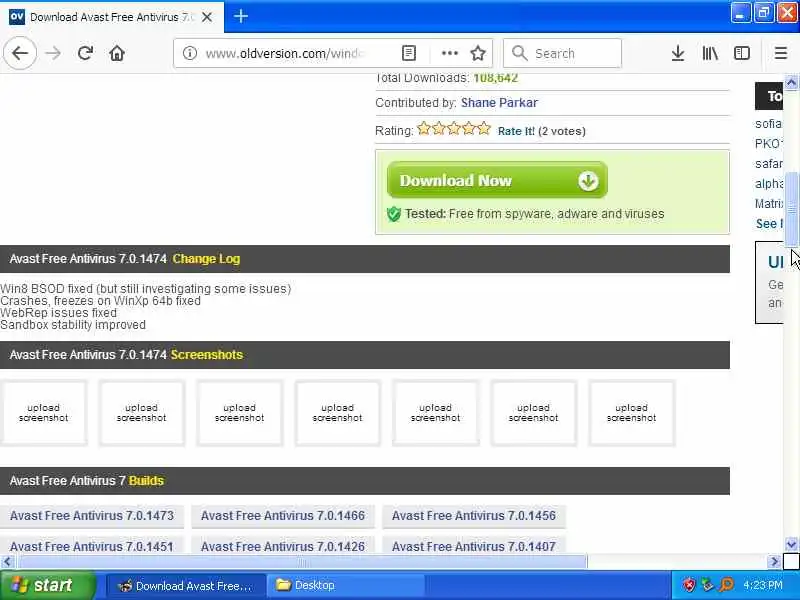This screenshot has width=800, height=600.
Task: Click the vertical scrollbar thumb
Action: pyautogui.click(x=791, y=209)
